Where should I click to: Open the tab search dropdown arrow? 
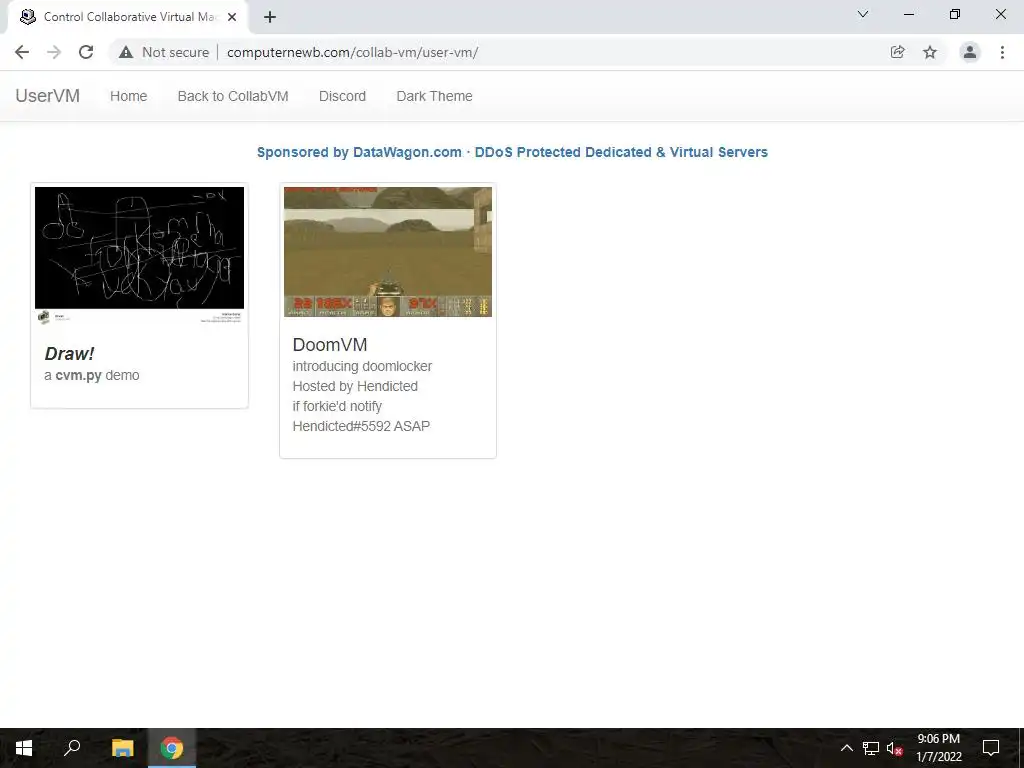863,14
